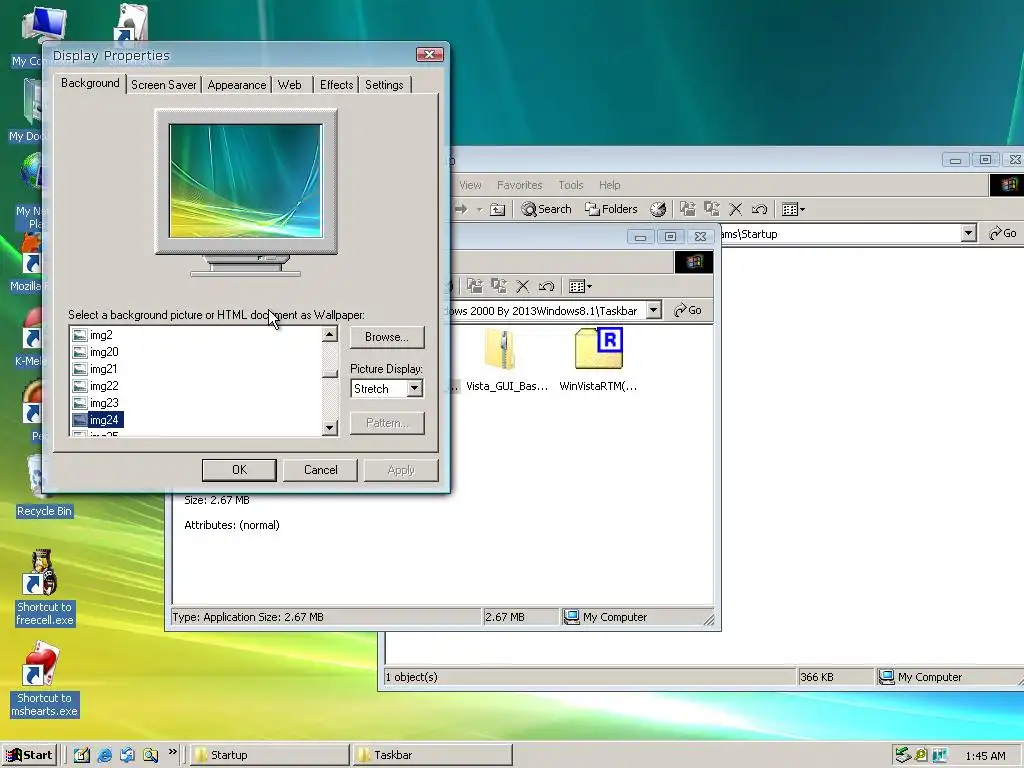The height and width of the screenshot is (768, 1024).
Task: Click Move To icon in Startup window toolbar
Action: coord(687,209)
